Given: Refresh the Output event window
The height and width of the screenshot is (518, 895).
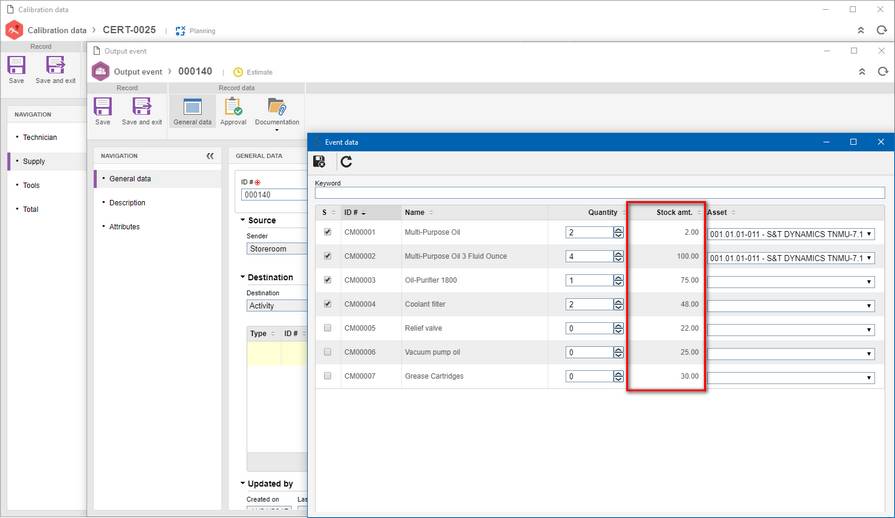Looking at the screenshot, I should 882,71.
